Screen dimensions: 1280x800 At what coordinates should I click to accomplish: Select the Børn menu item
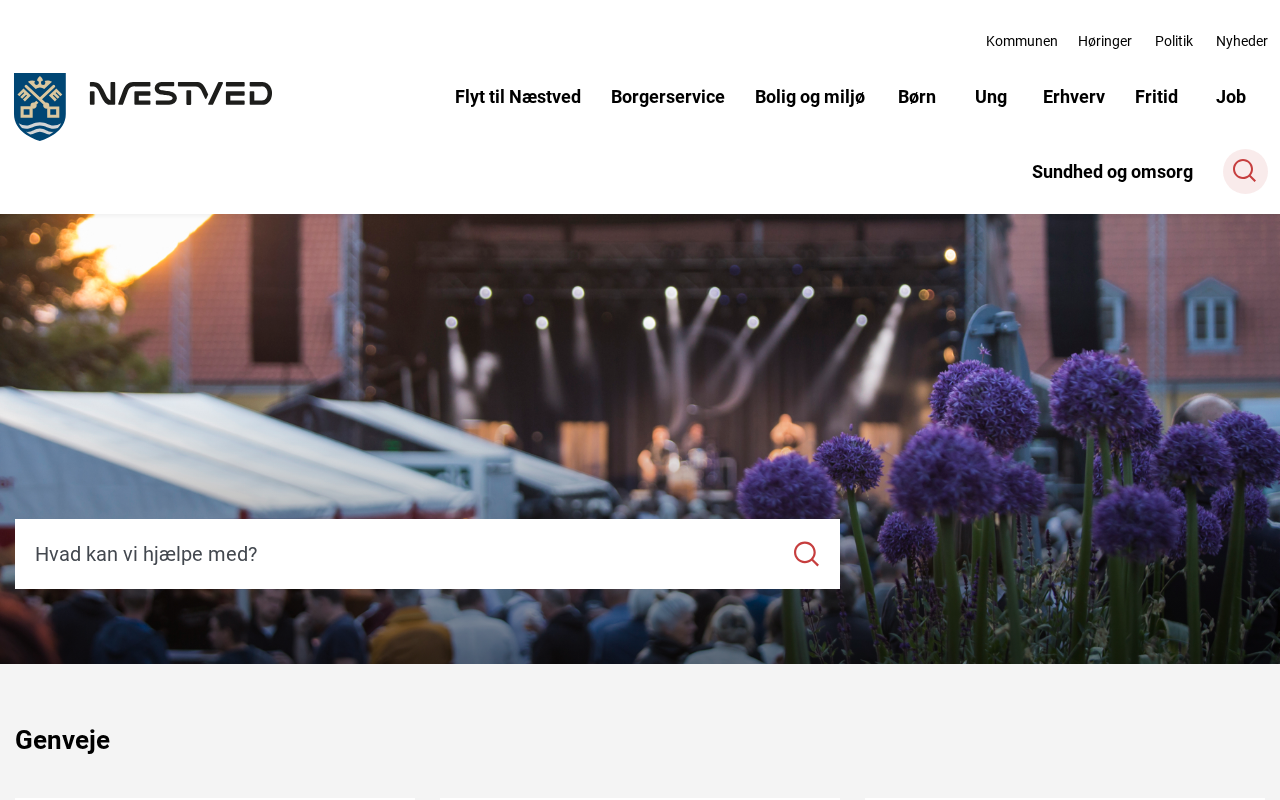point(917,97)
